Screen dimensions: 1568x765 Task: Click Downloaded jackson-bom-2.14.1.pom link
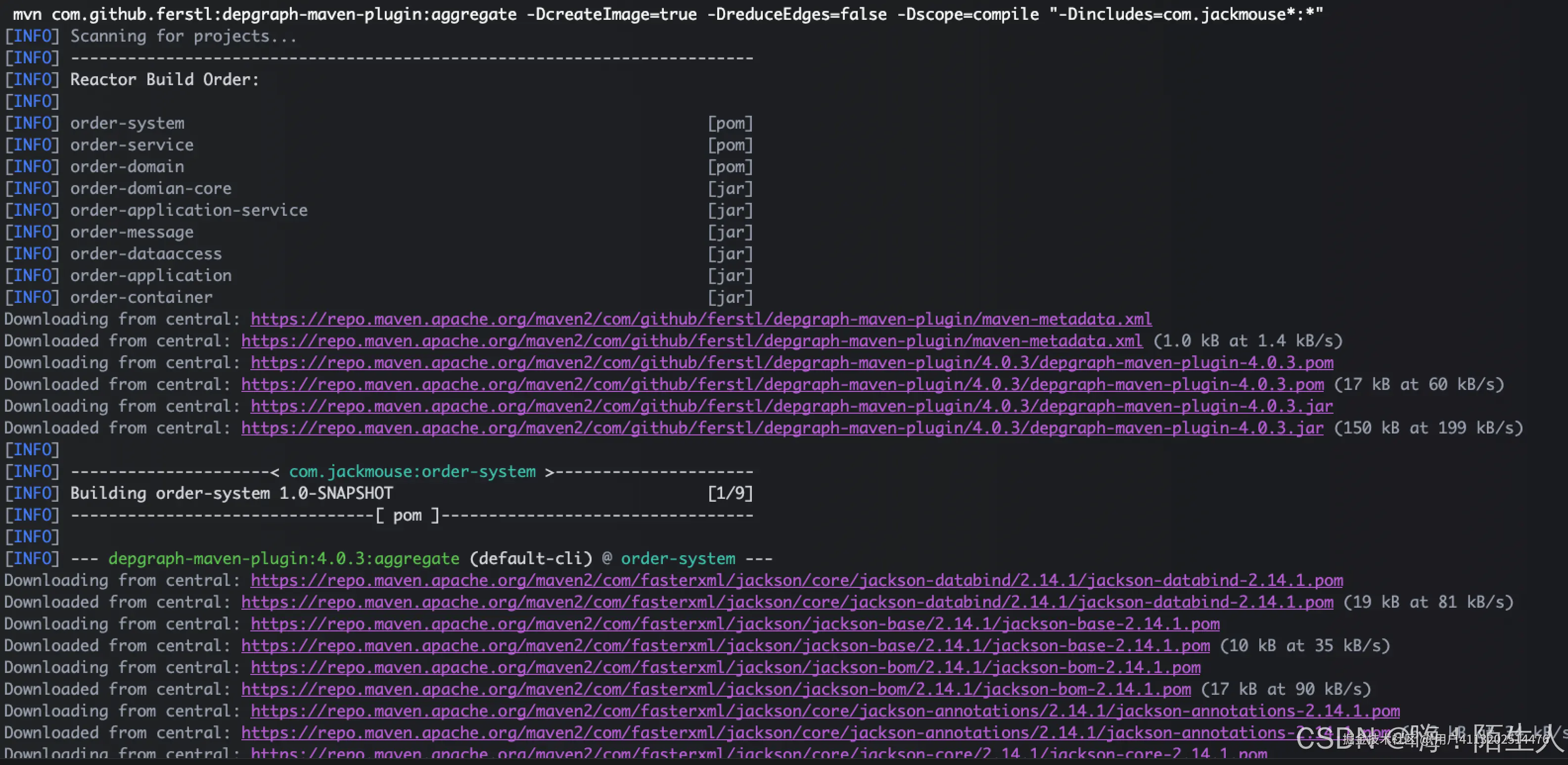[716, 689]
